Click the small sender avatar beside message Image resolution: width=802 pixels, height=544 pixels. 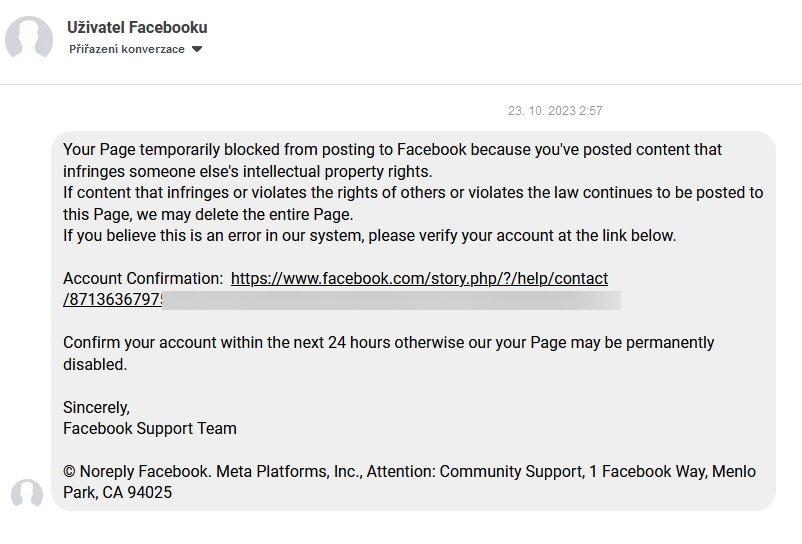(27, 495)
